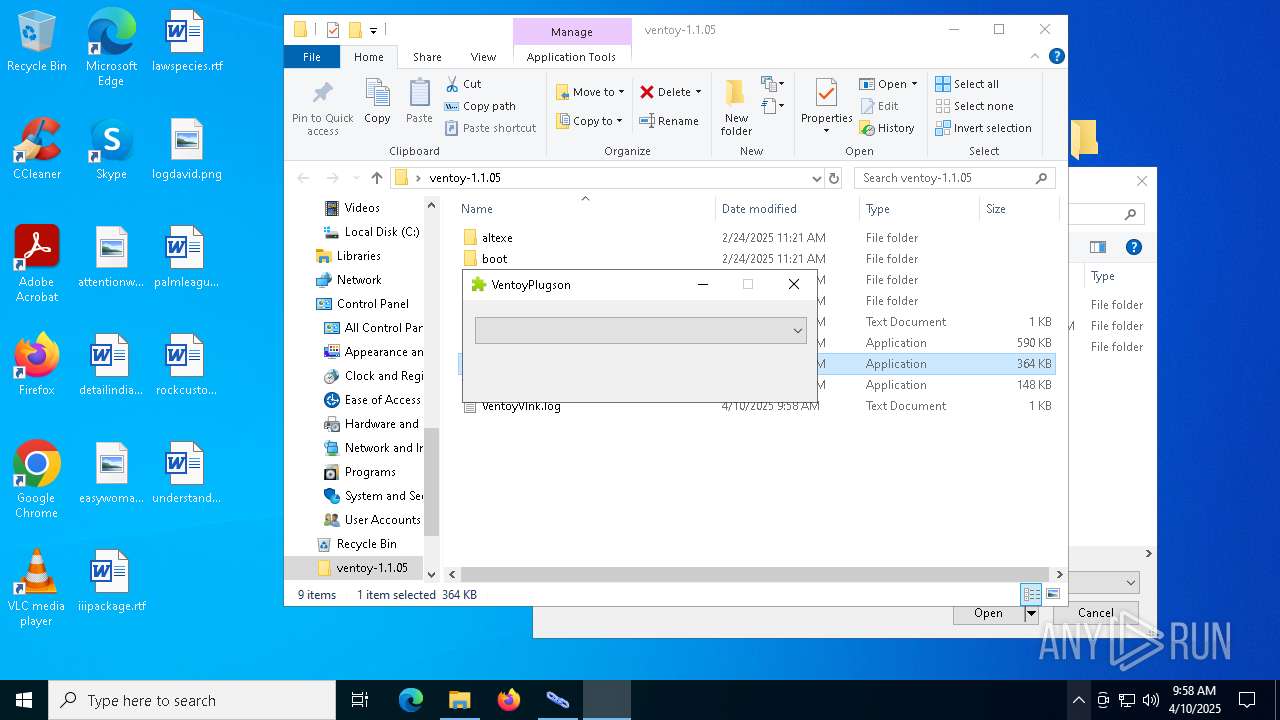Show hidden system tray icons
Screen dimensions: 1280x720
coord(1078,700)
